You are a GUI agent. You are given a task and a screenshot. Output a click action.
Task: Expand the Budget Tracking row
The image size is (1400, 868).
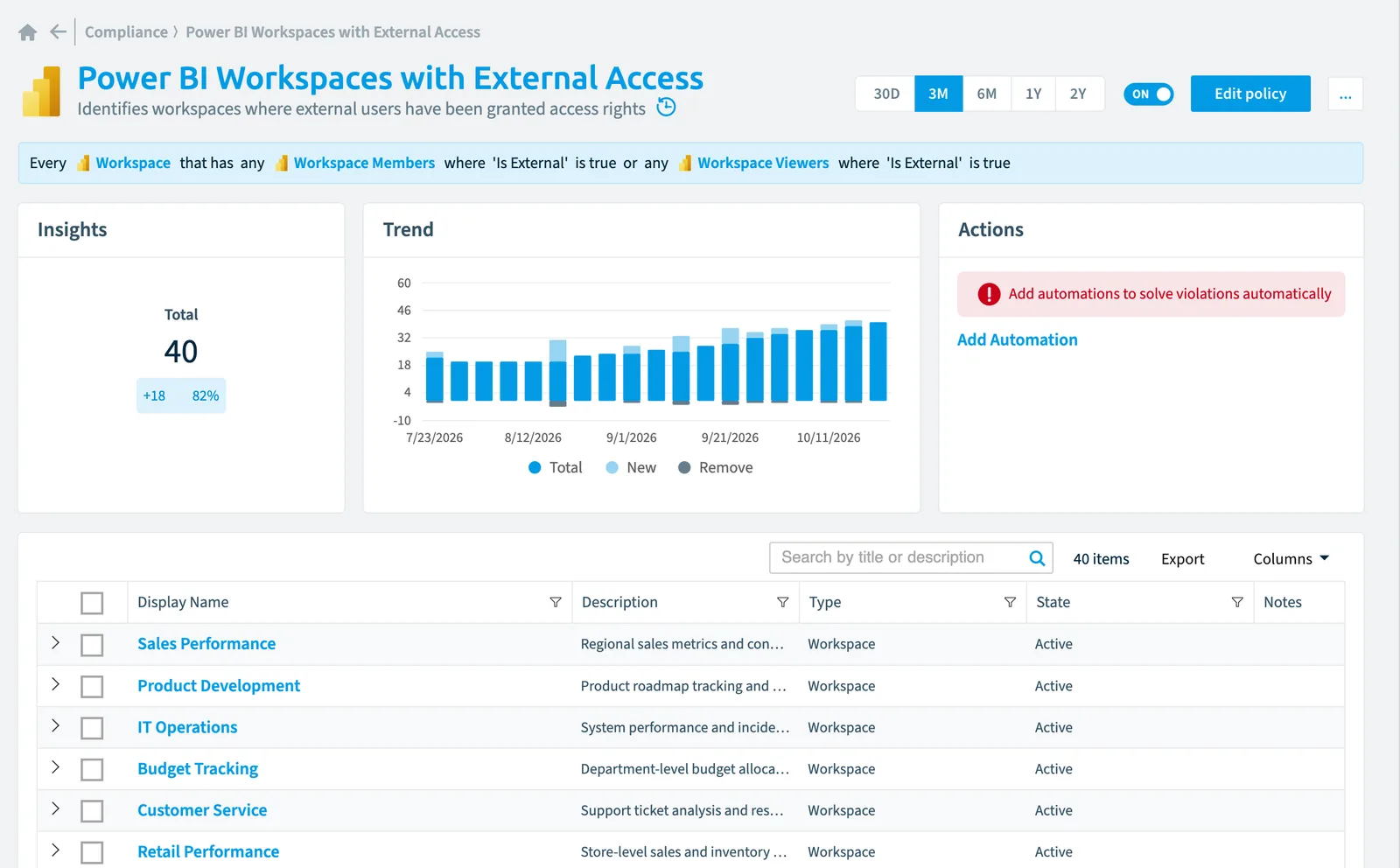point(55,767)
